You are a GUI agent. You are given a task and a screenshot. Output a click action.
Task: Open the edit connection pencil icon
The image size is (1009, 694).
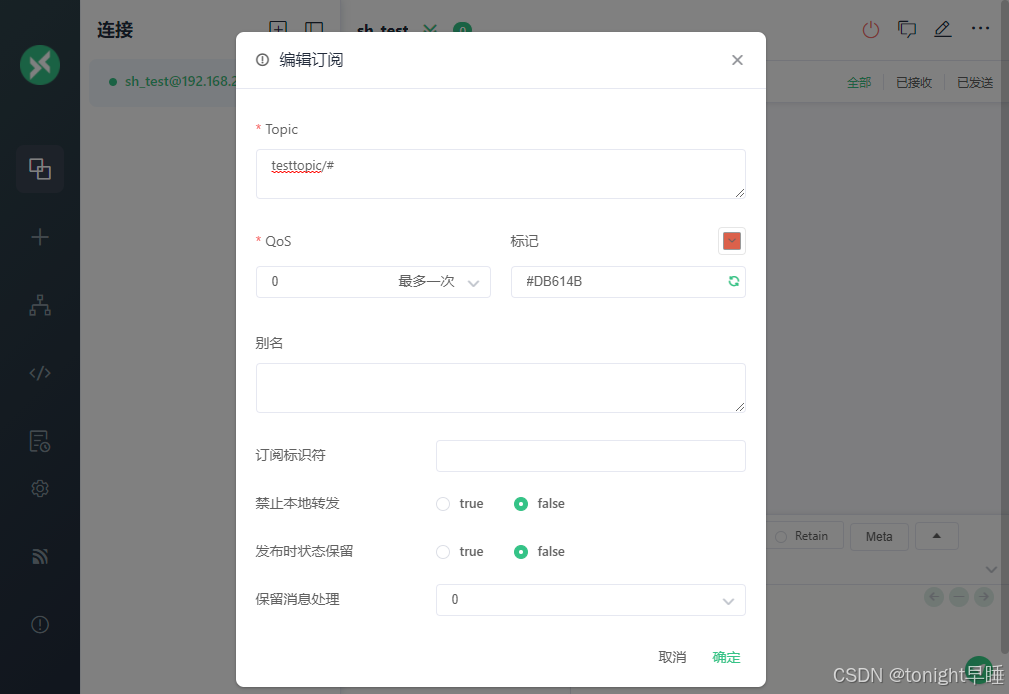(x=942, y=29)
